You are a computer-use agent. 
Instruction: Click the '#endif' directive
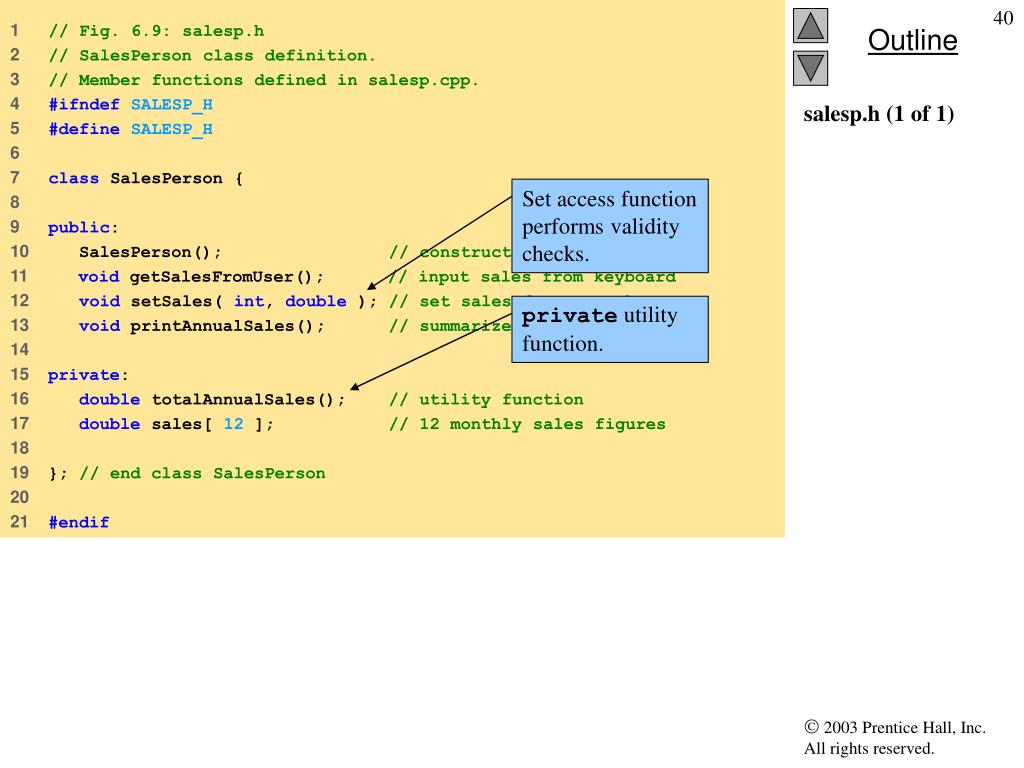coord(79,522)
